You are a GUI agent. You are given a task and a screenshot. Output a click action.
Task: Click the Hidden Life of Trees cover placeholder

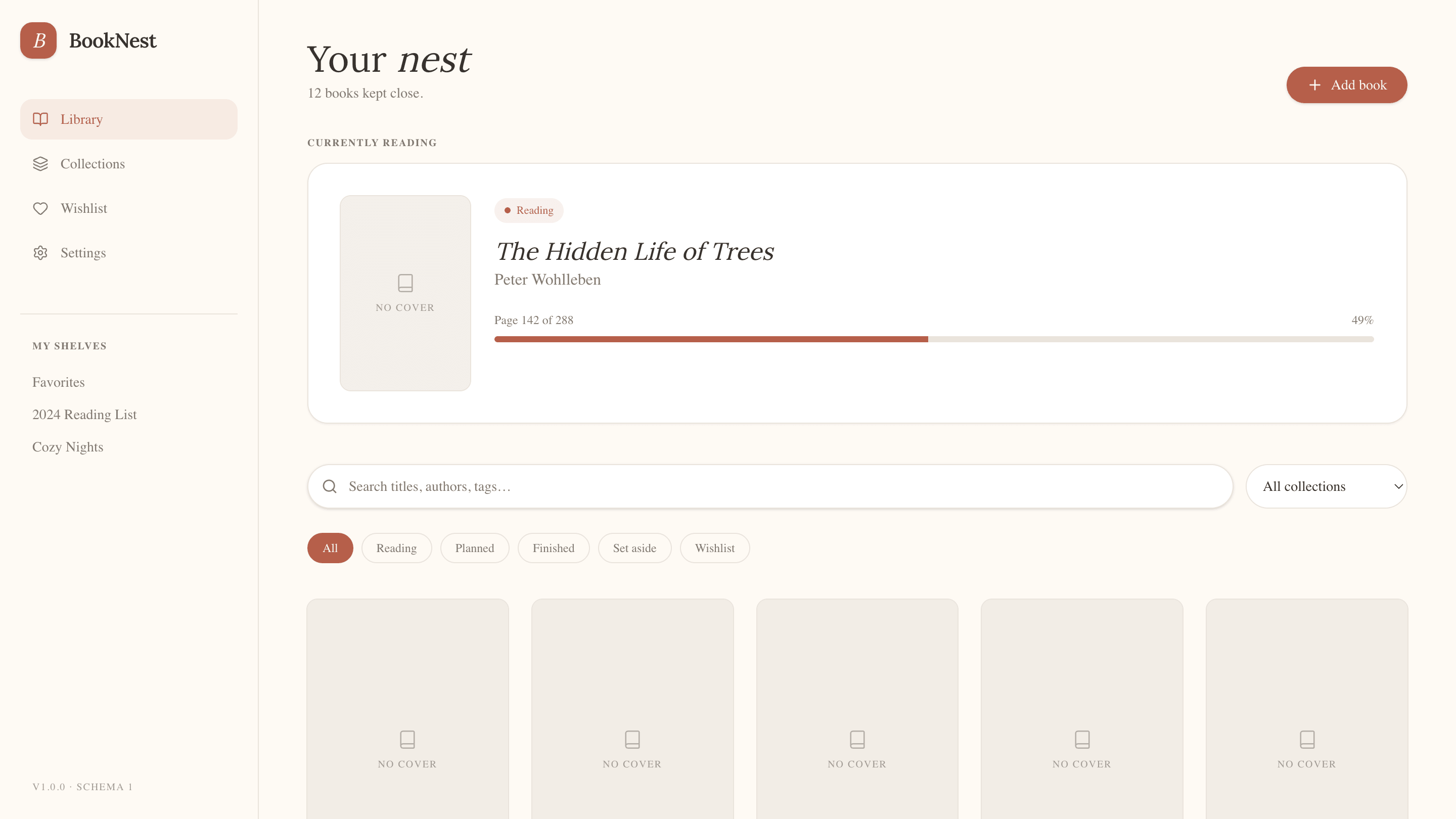(x=405, y=293)
